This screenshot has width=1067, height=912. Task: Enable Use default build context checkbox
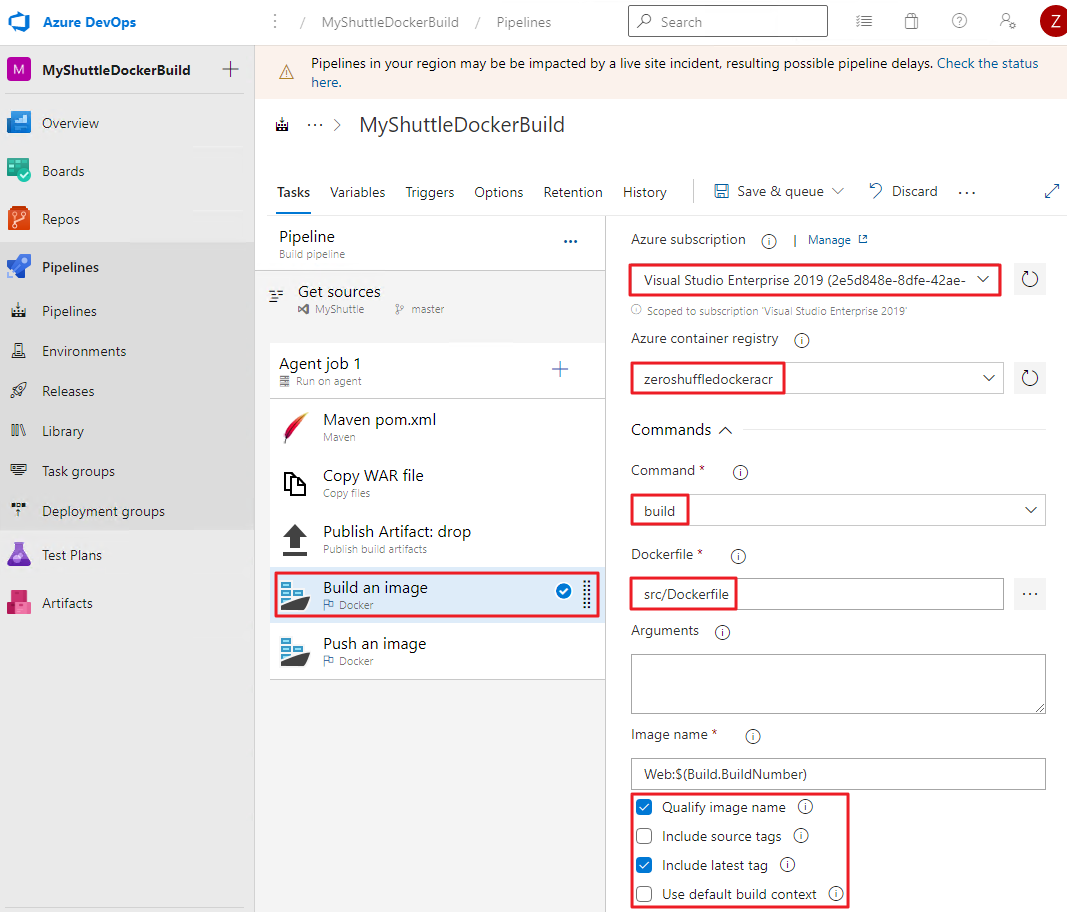[x=644, y=894]
